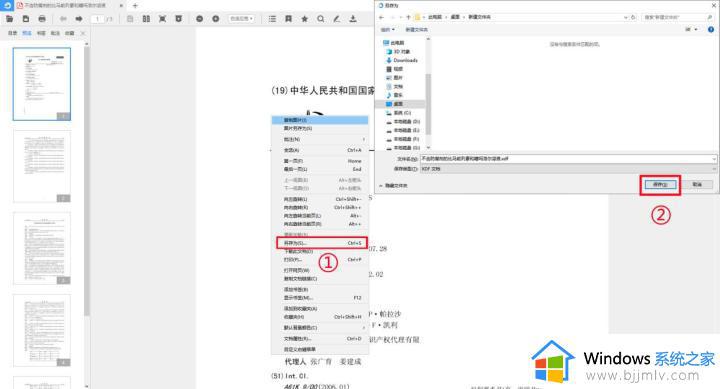Click 新建文件夹 button in Save dialog
This screenshot has height=389, width=720.
pyautogui.click(x=416, y=29)
